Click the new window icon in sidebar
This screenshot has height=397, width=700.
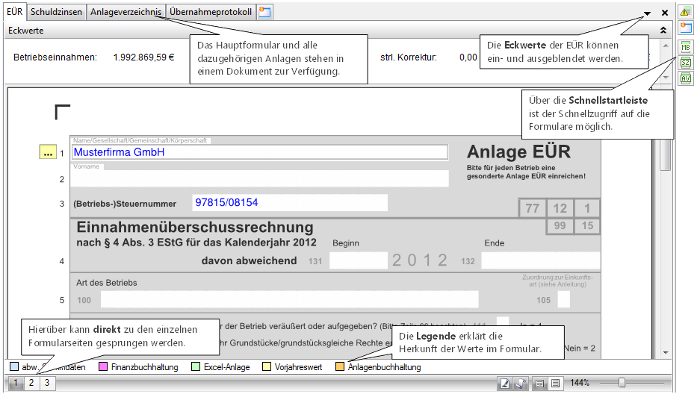click(x=685, y=28)
